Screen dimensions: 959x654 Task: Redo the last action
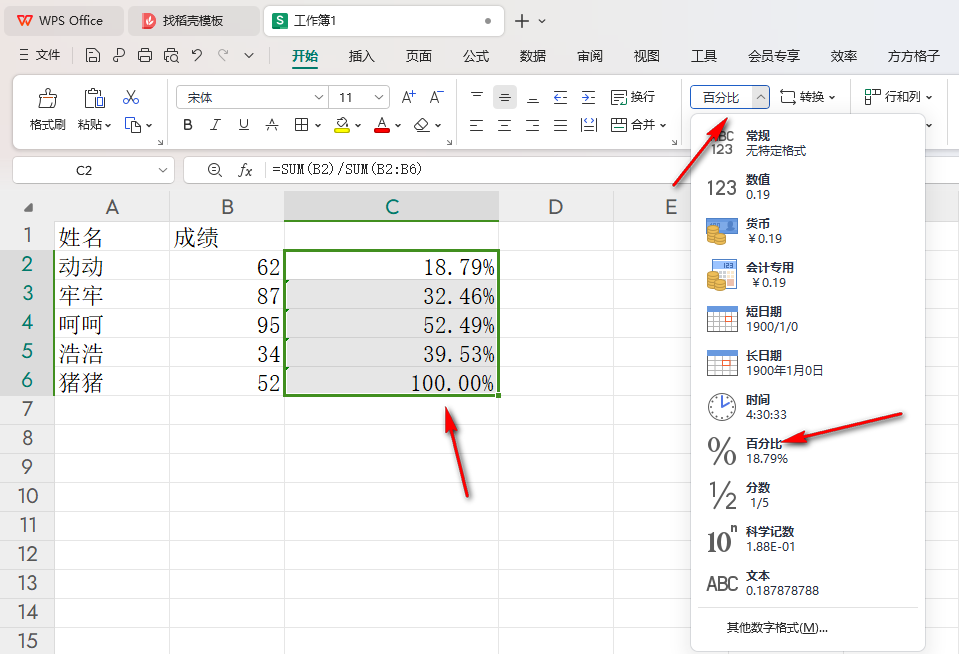click(x=223, y=56)
